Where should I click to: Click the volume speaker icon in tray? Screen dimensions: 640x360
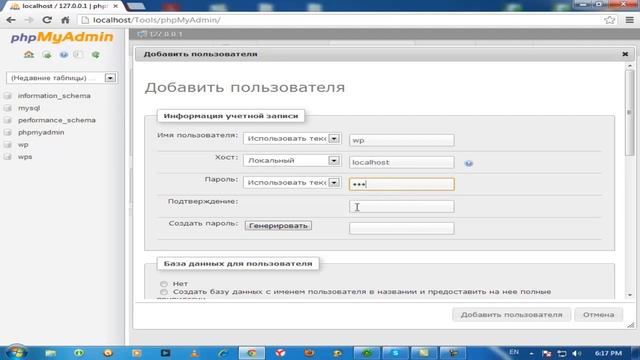click(x=577, y=353)
